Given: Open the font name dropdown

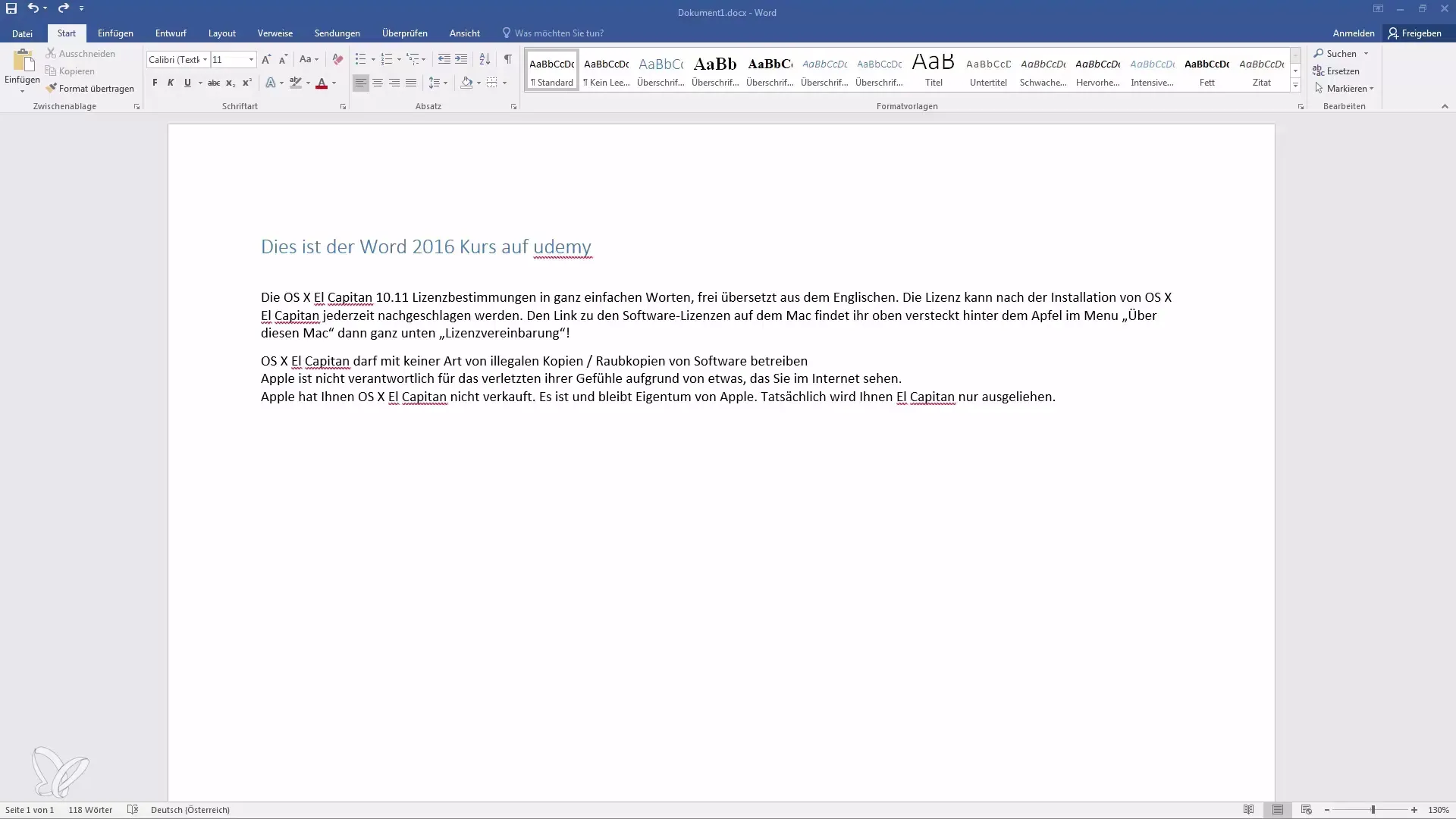Looking at the screenshot, I should click(205, 60).
